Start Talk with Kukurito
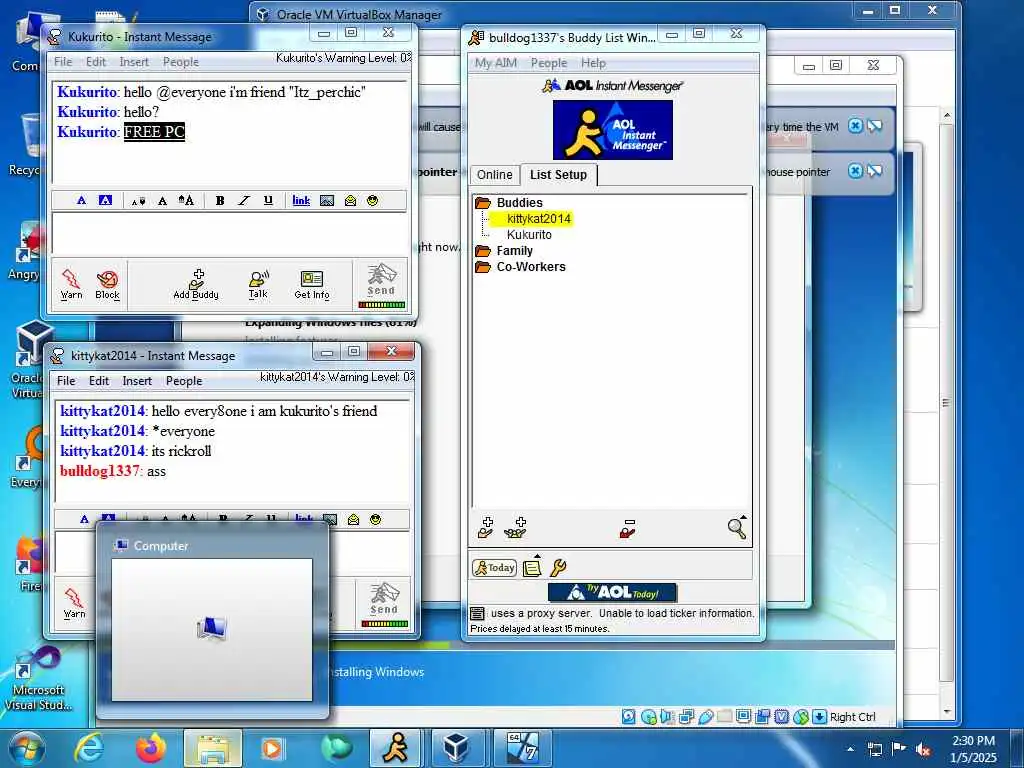The image size is (1024, 768). click(x=259, y=284)
